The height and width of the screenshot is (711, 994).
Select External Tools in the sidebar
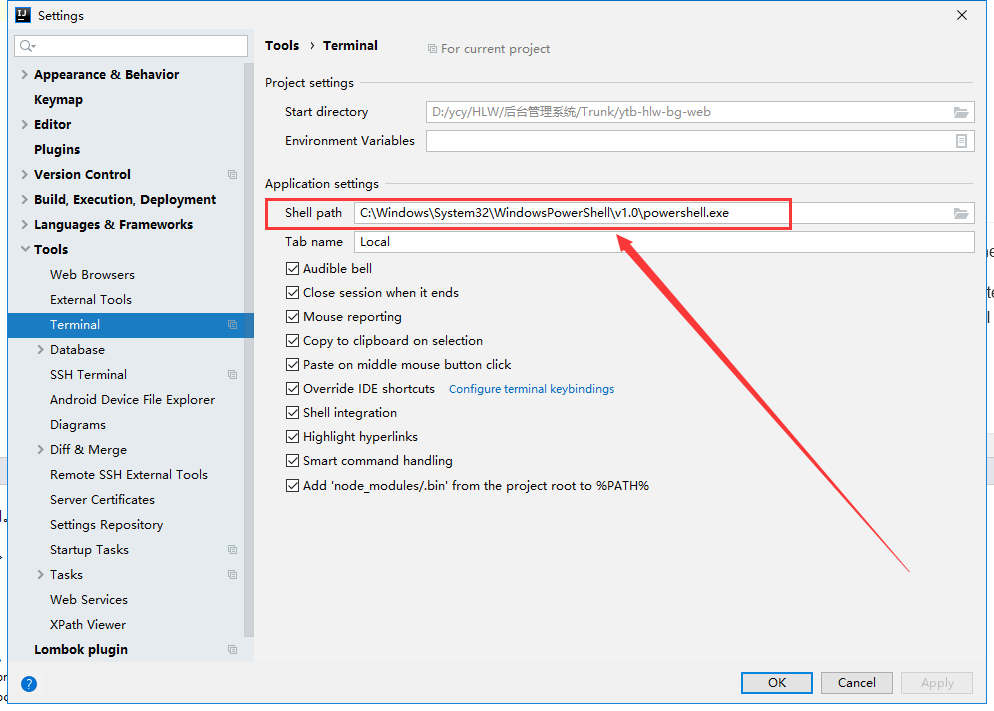coord(91,299)
